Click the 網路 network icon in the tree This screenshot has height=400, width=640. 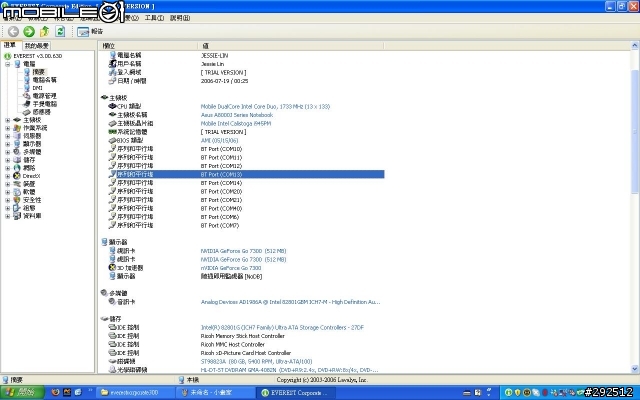pos(17,168)
